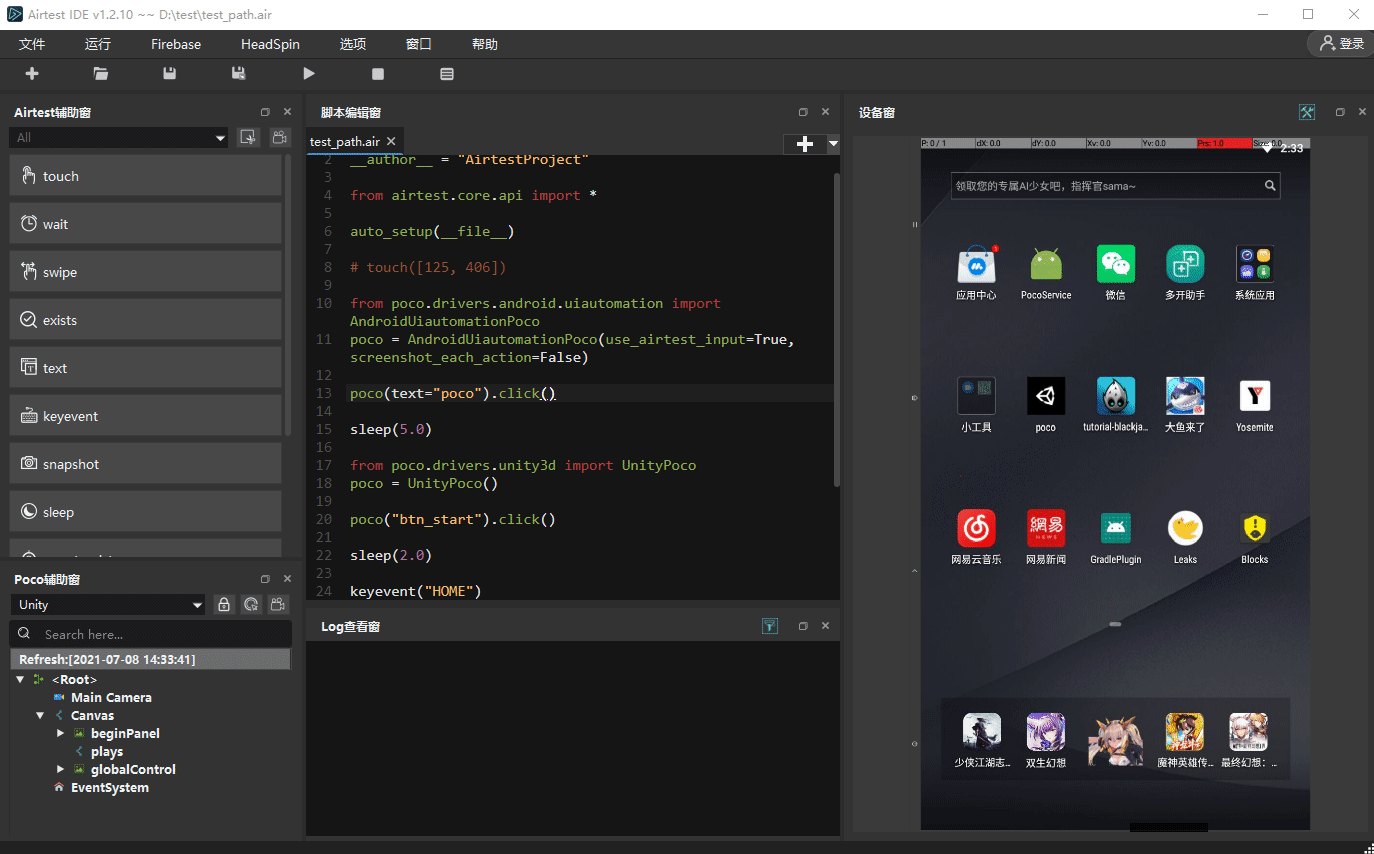Screen dimensions: 1374x854
Task: Open the 运行 menu
Action: 98,44
